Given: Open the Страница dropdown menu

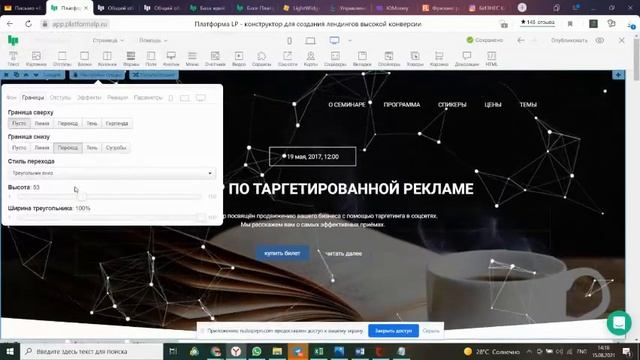Looking at the screenshot, I should 108,40.
